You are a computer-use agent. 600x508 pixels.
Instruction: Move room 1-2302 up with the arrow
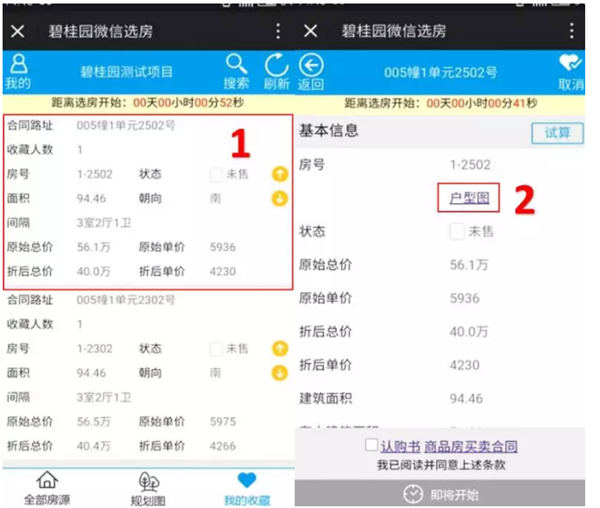pyautogui.click(x=280, y=348)
